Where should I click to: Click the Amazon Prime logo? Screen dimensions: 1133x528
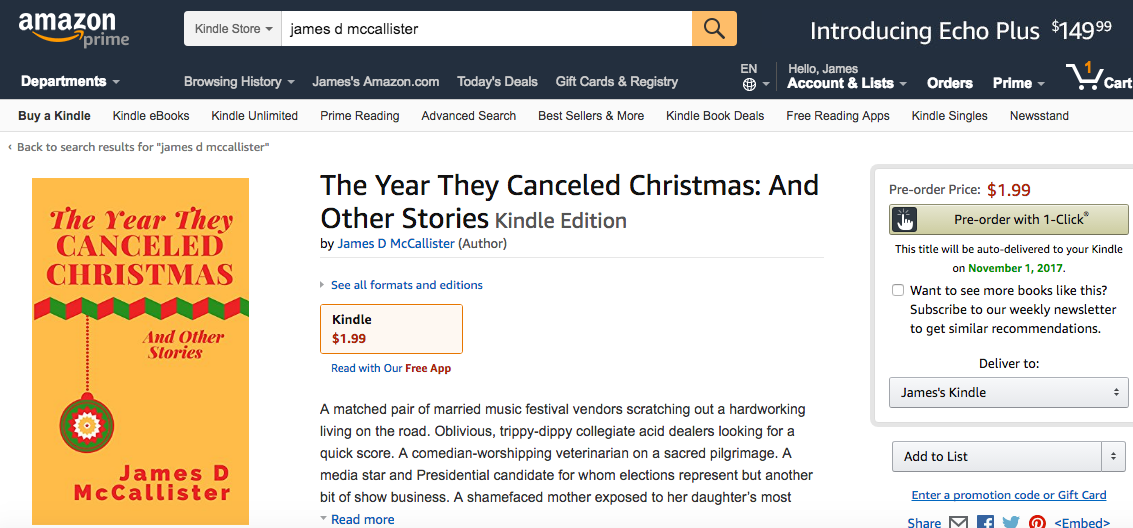(x=74, y=29)
